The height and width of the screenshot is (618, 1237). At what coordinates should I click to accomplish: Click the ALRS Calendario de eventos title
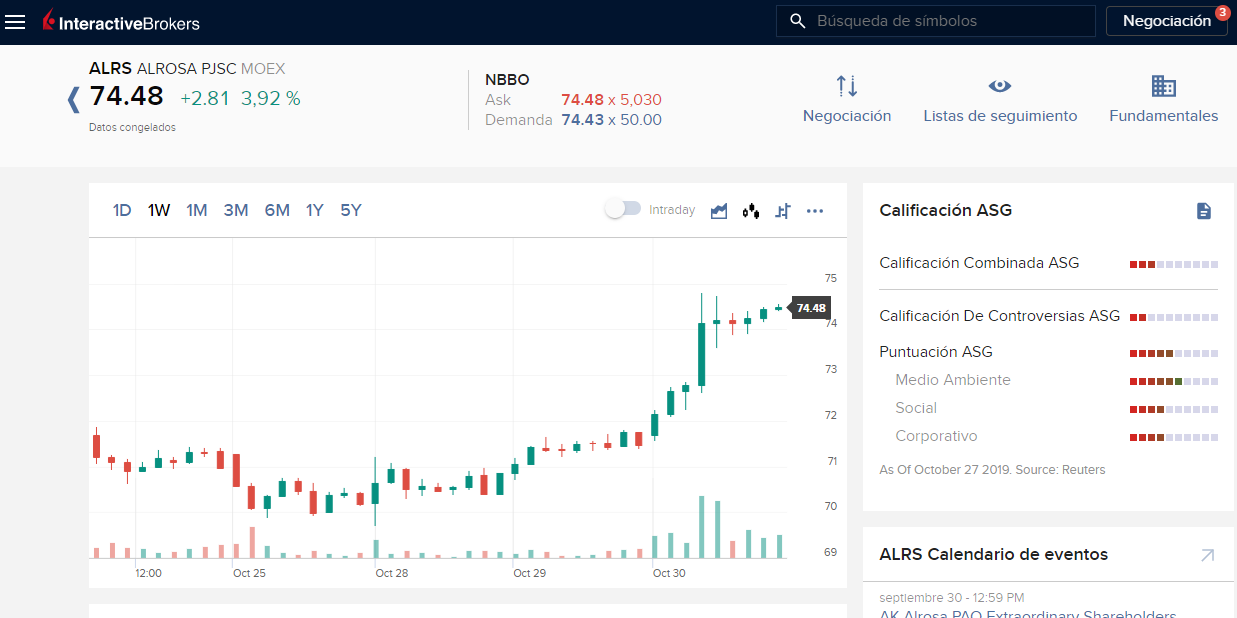pos(994,554)
